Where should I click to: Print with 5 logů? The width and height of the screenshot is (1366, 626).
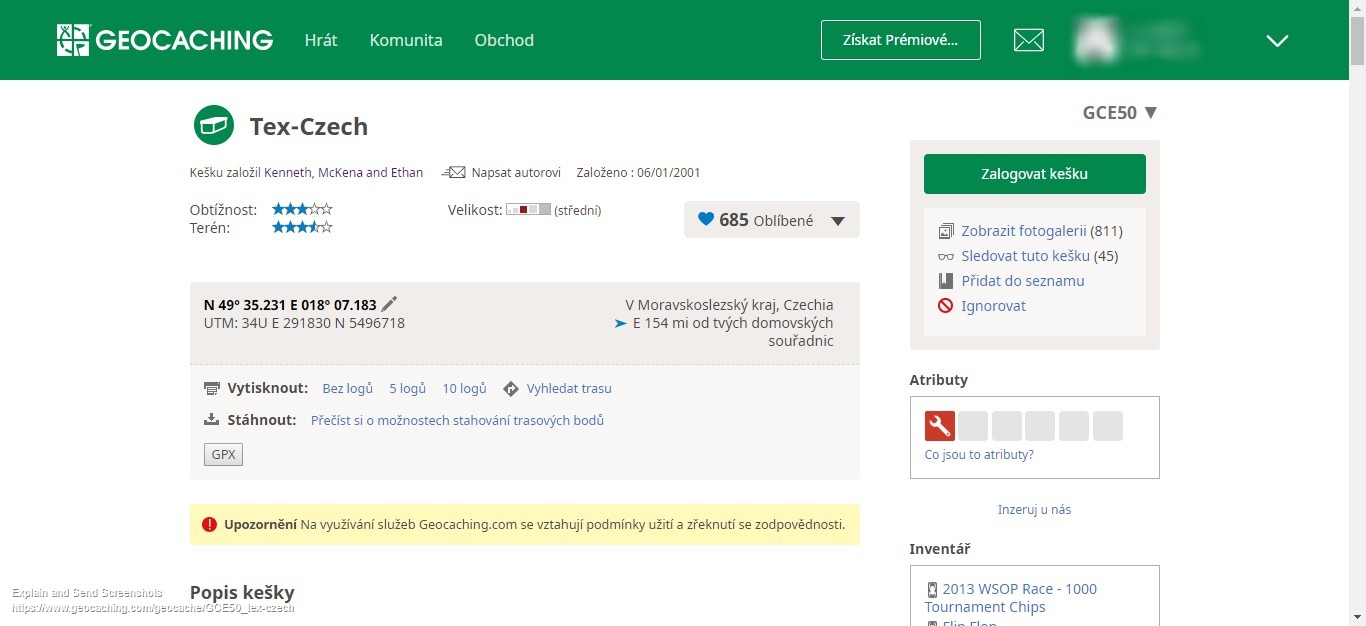click(407, 388)
